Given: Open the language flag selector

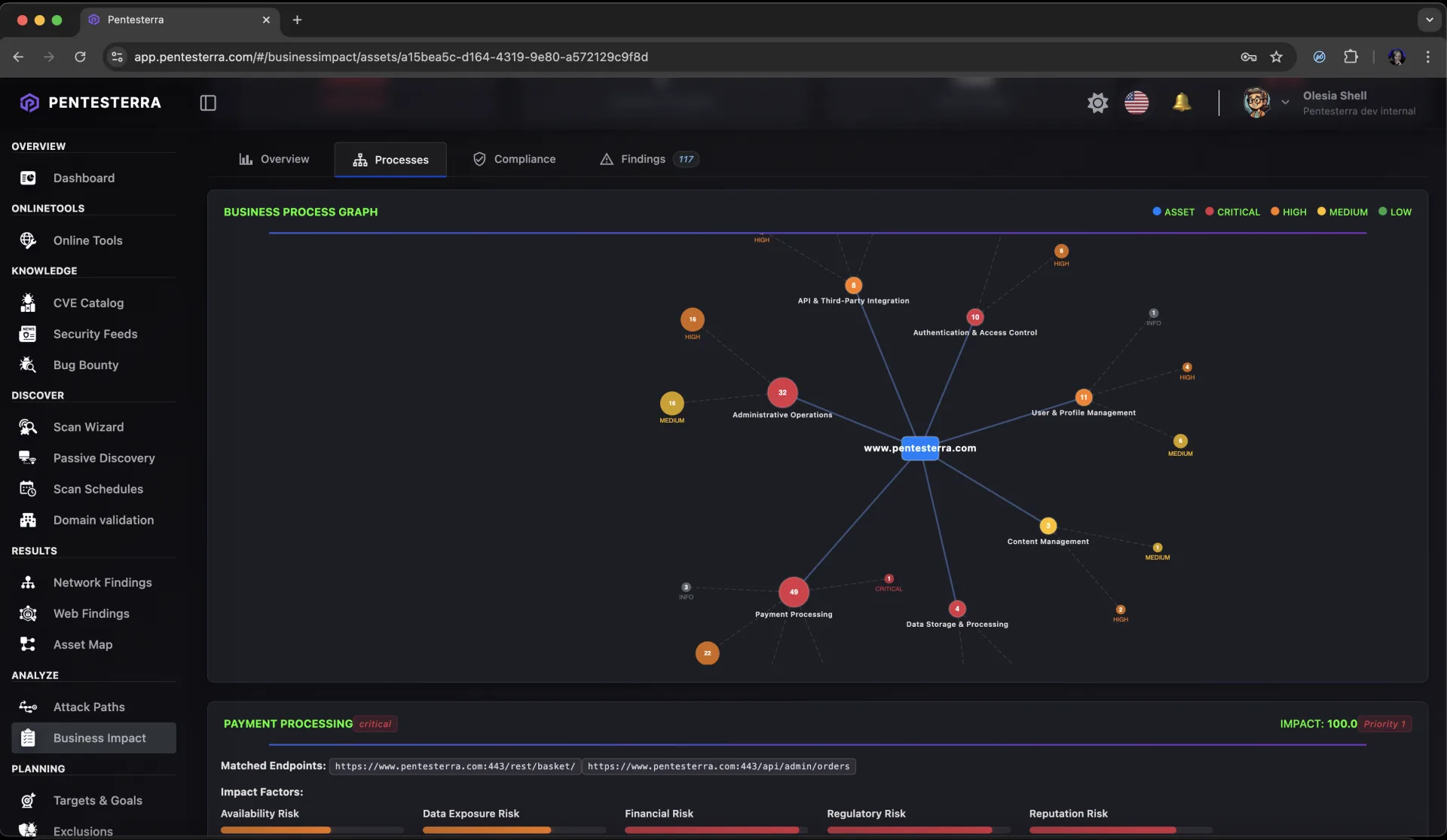Looking at the screenshot, I should coord(1136,102).
